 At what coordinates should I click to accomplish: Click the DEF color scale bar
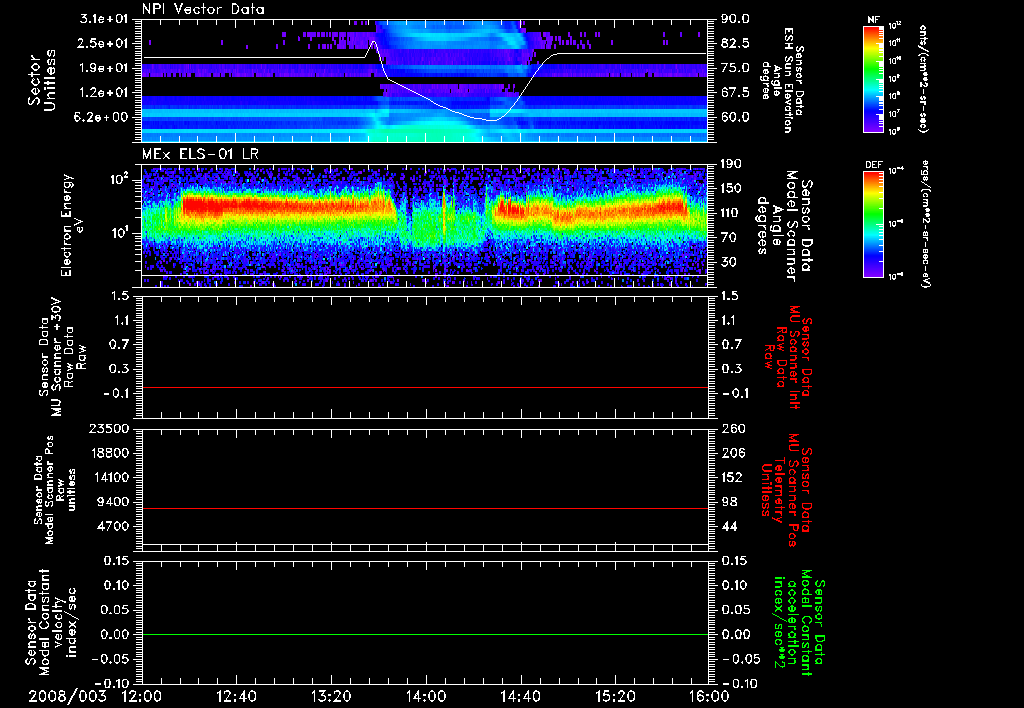(x=874, y=223)
